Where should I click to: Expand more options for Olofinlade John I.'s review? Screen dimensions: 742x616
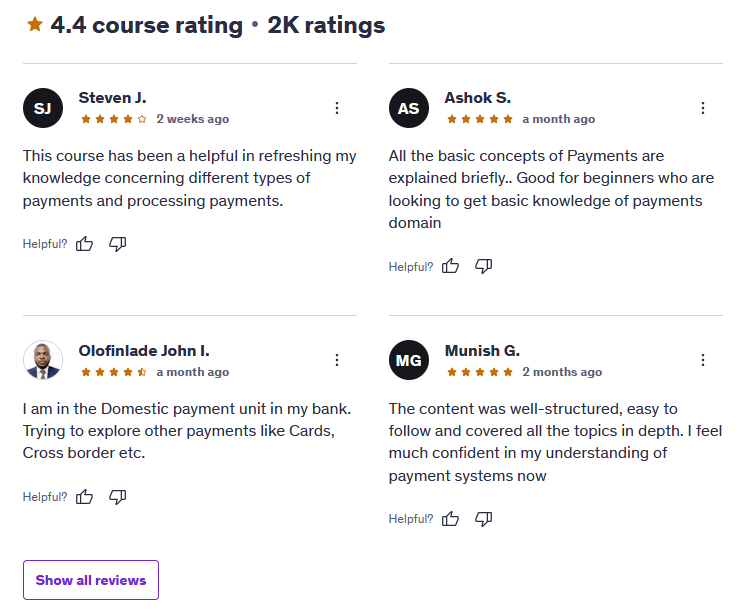click(337, 360)
